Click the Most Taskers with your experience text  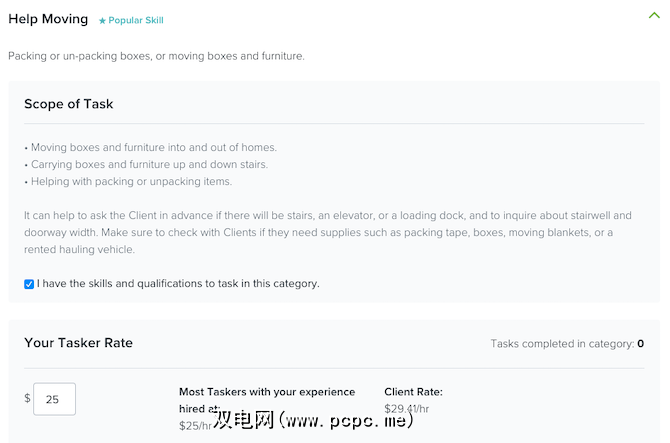[x=267, y=392]
